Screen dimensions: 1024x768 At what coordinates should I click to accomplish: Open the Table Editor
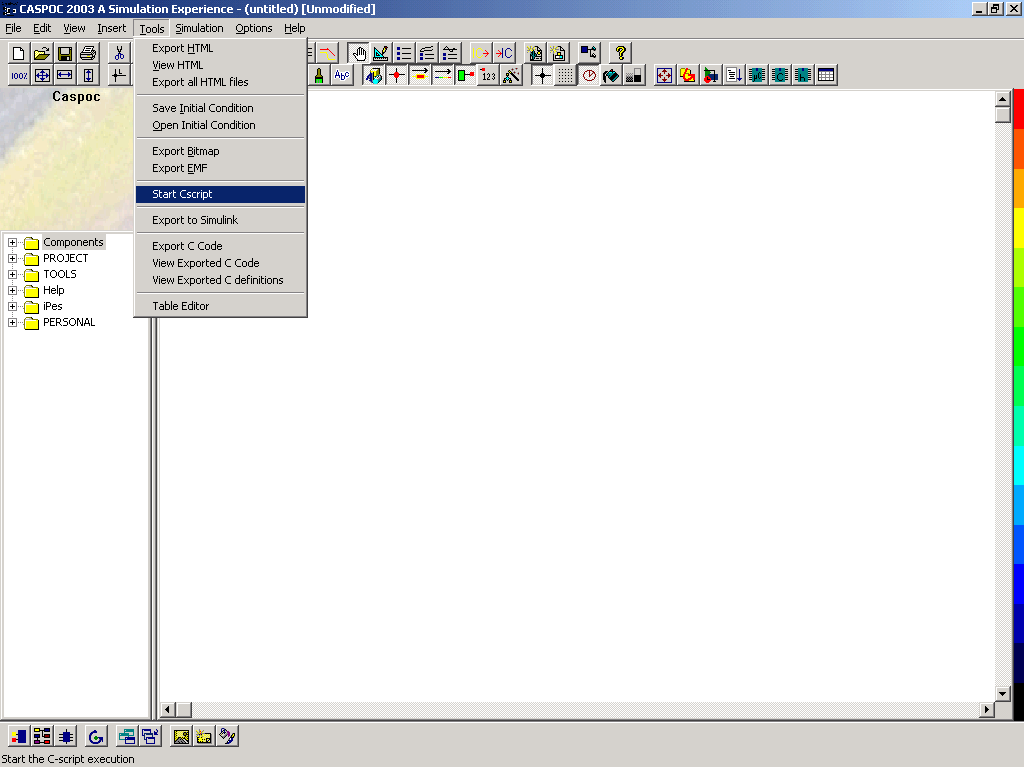click(221, 306)
